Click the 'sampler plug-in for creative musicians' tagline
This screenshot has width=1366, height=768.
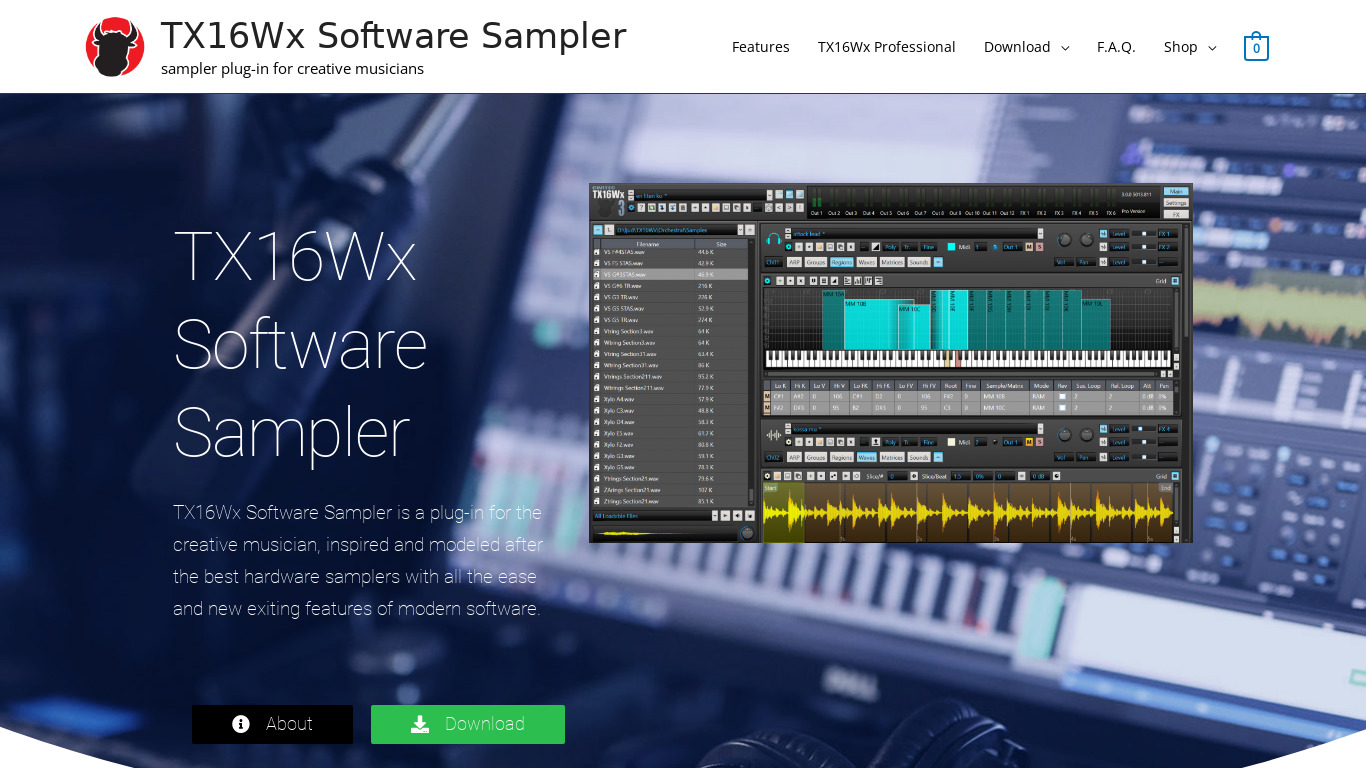point(292,69)
